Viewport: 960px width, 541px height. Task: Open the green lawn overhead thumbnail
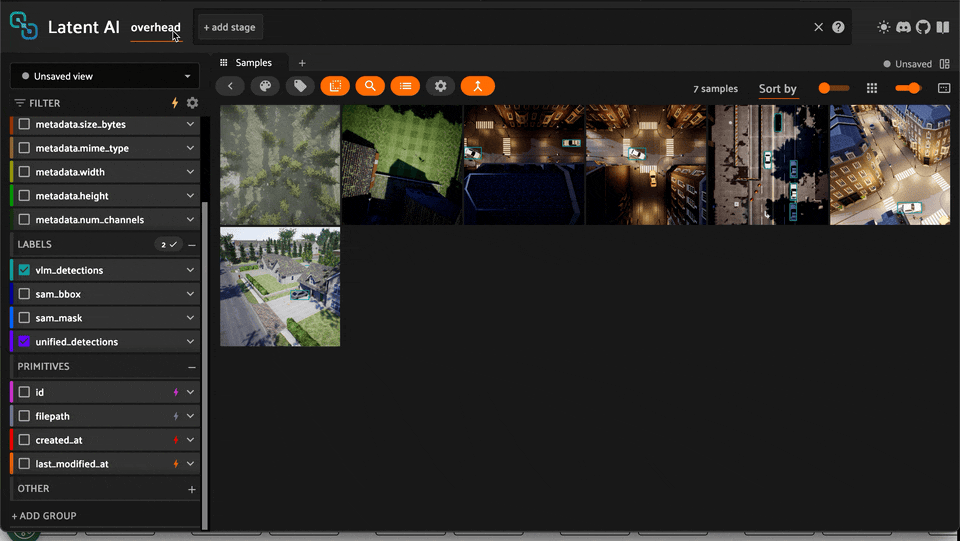pos(402,165)
